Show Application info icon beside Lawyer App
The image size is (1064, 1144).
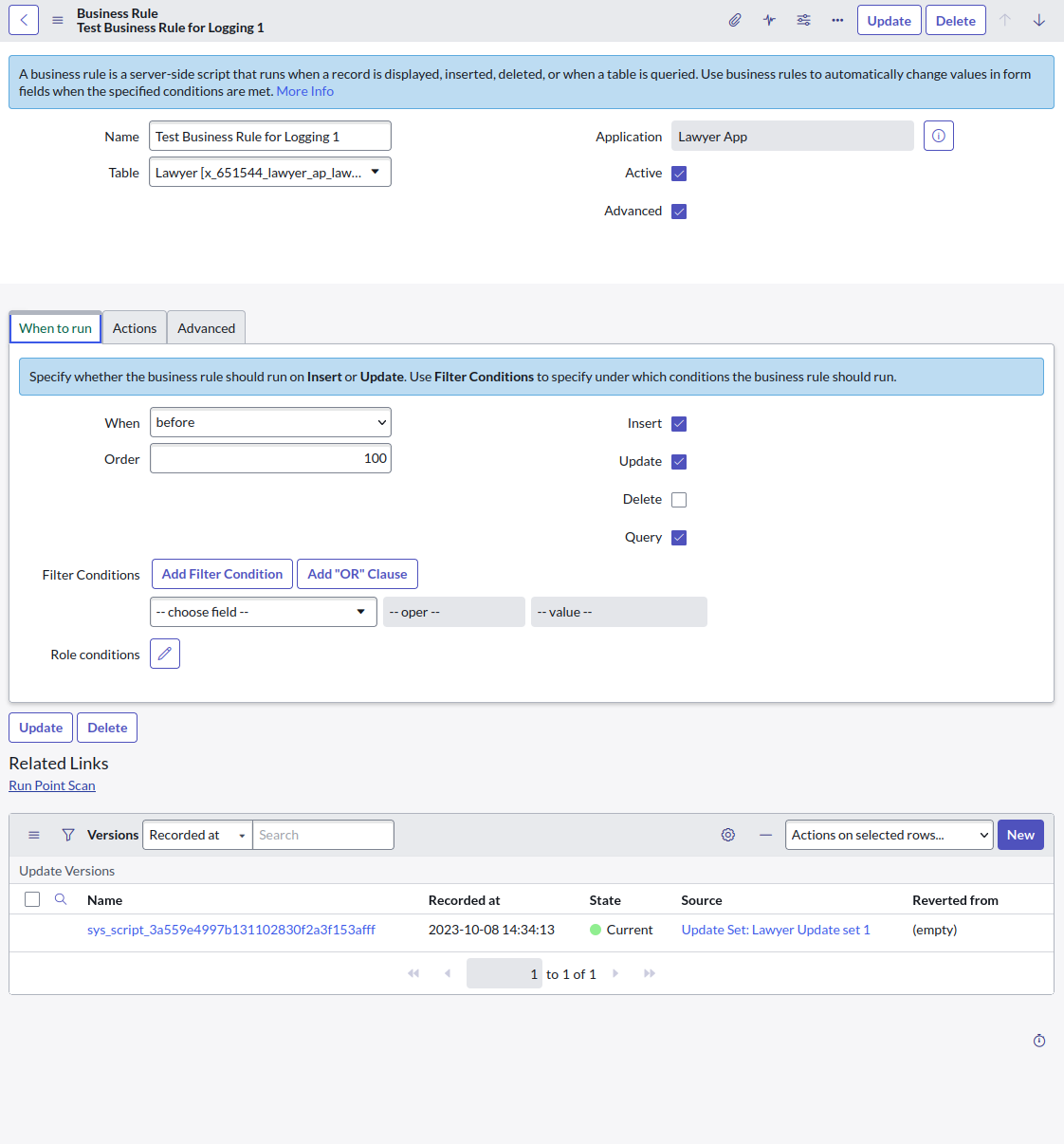[x=939, y=136]
